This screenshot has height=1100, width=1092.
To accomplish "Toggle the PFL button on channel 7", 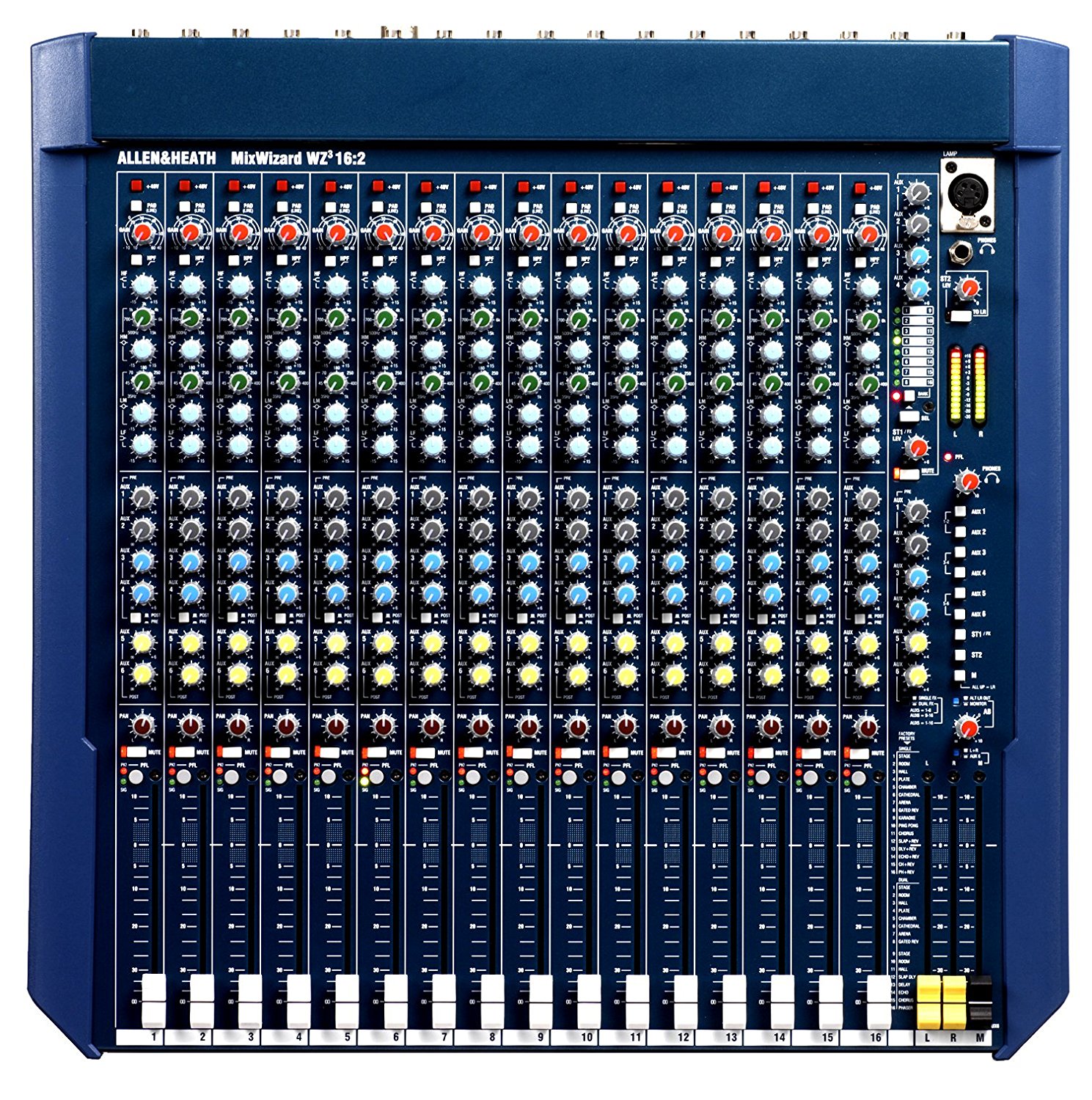I will coord(425,777).
